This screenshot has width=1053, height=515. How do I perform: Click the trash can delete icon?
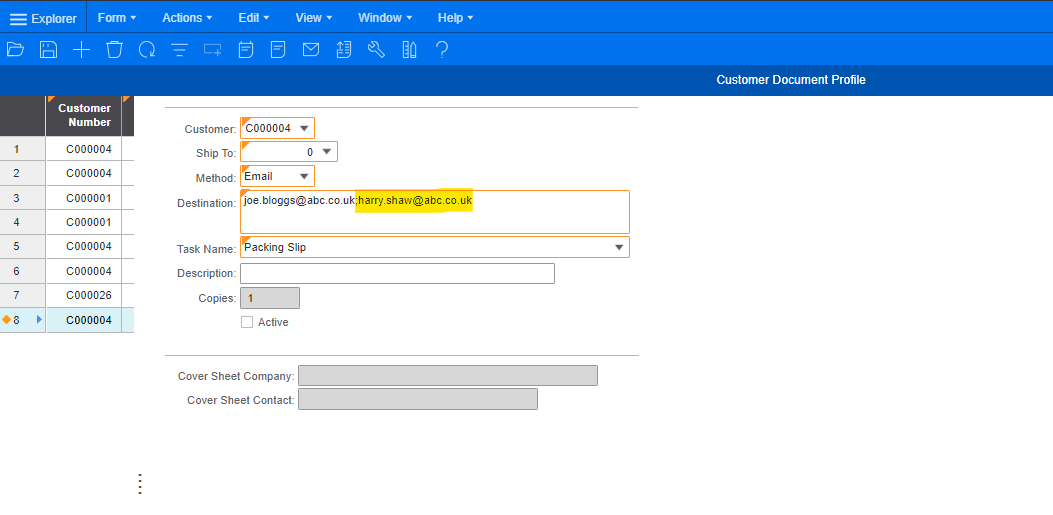click(x=114, y=49)
